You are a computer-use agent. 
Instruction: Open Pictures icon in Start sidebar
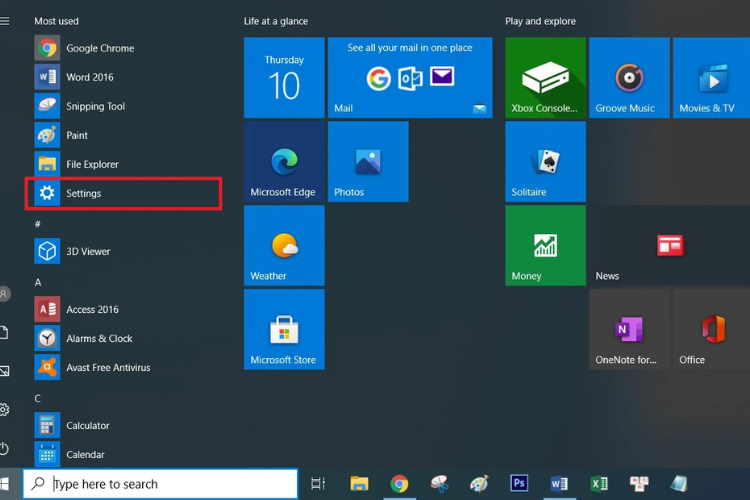tap(4, 371)
